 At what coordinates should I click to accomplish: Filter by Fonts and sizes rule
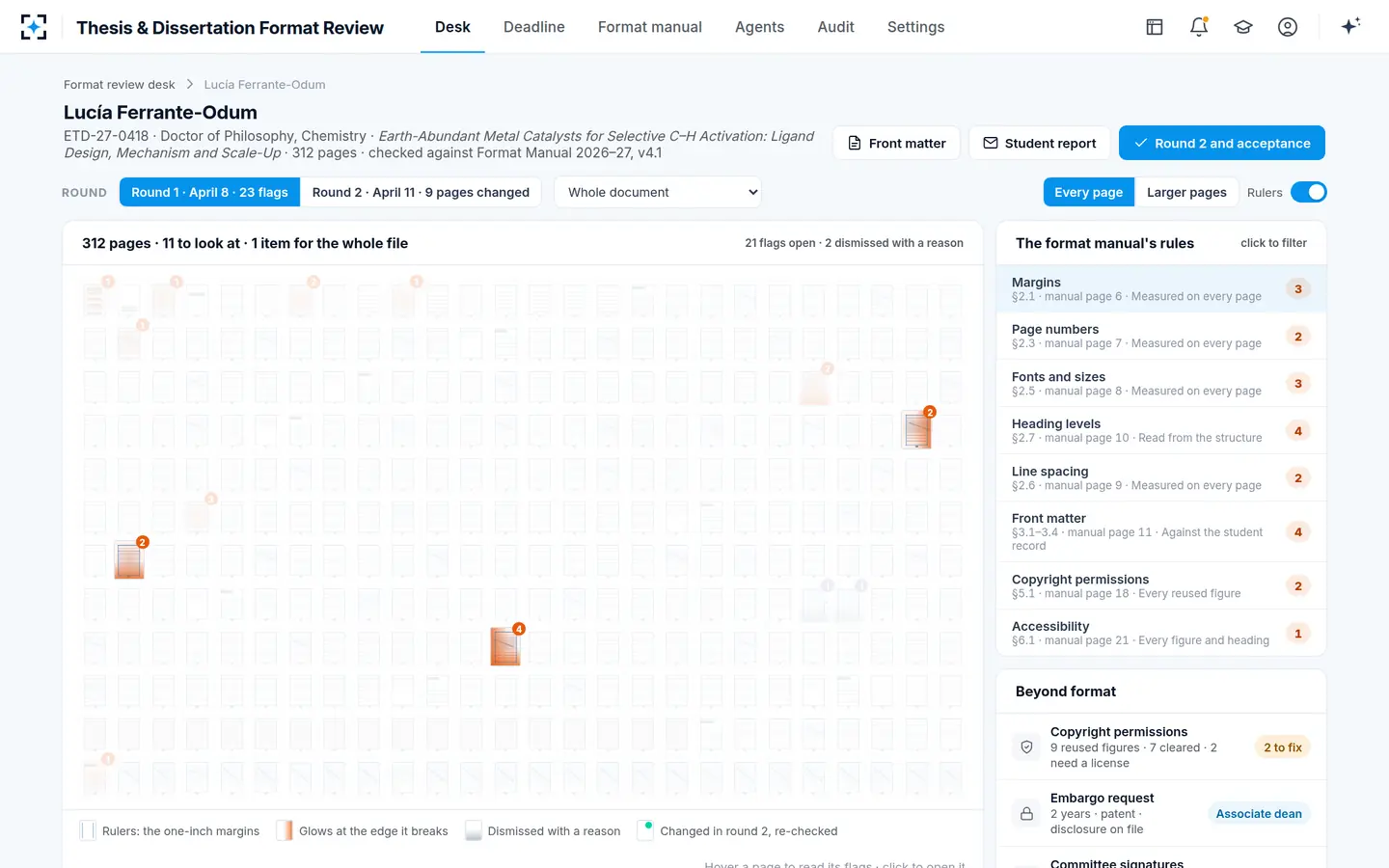[1161, 384]
